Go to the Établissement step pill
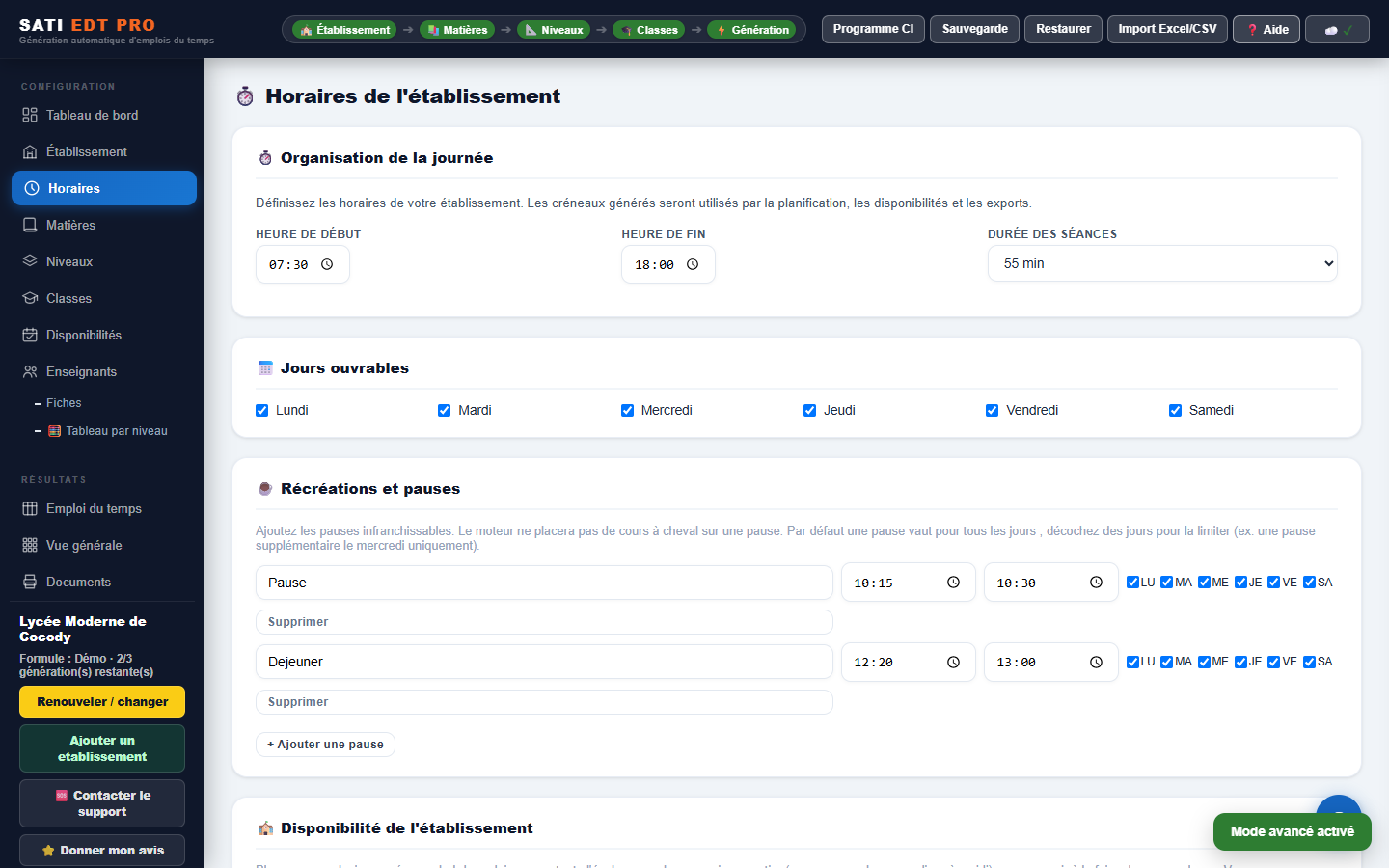Viewport: 1389px width, 868px height. pyautogui.click(x=345, y=30)
